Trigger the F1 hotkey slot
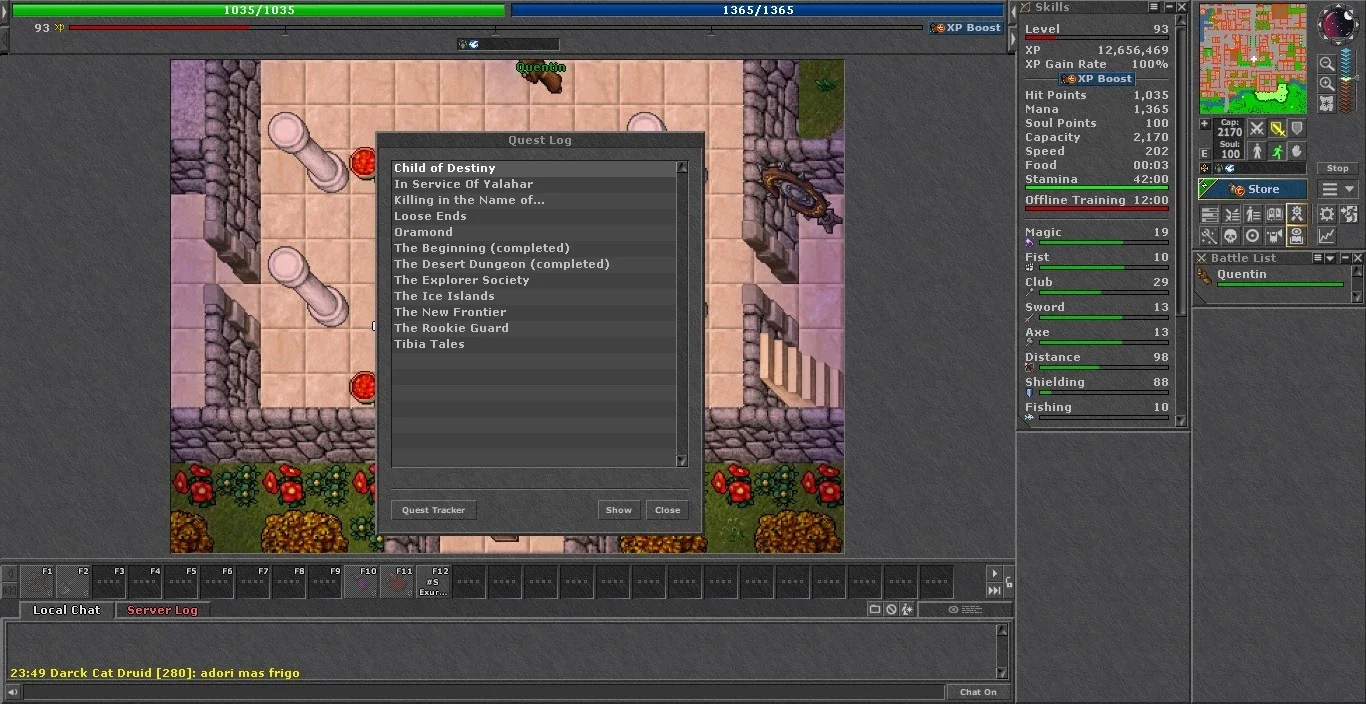The height and width of the screenshot is (704, 1366). (x=38, y=581)
